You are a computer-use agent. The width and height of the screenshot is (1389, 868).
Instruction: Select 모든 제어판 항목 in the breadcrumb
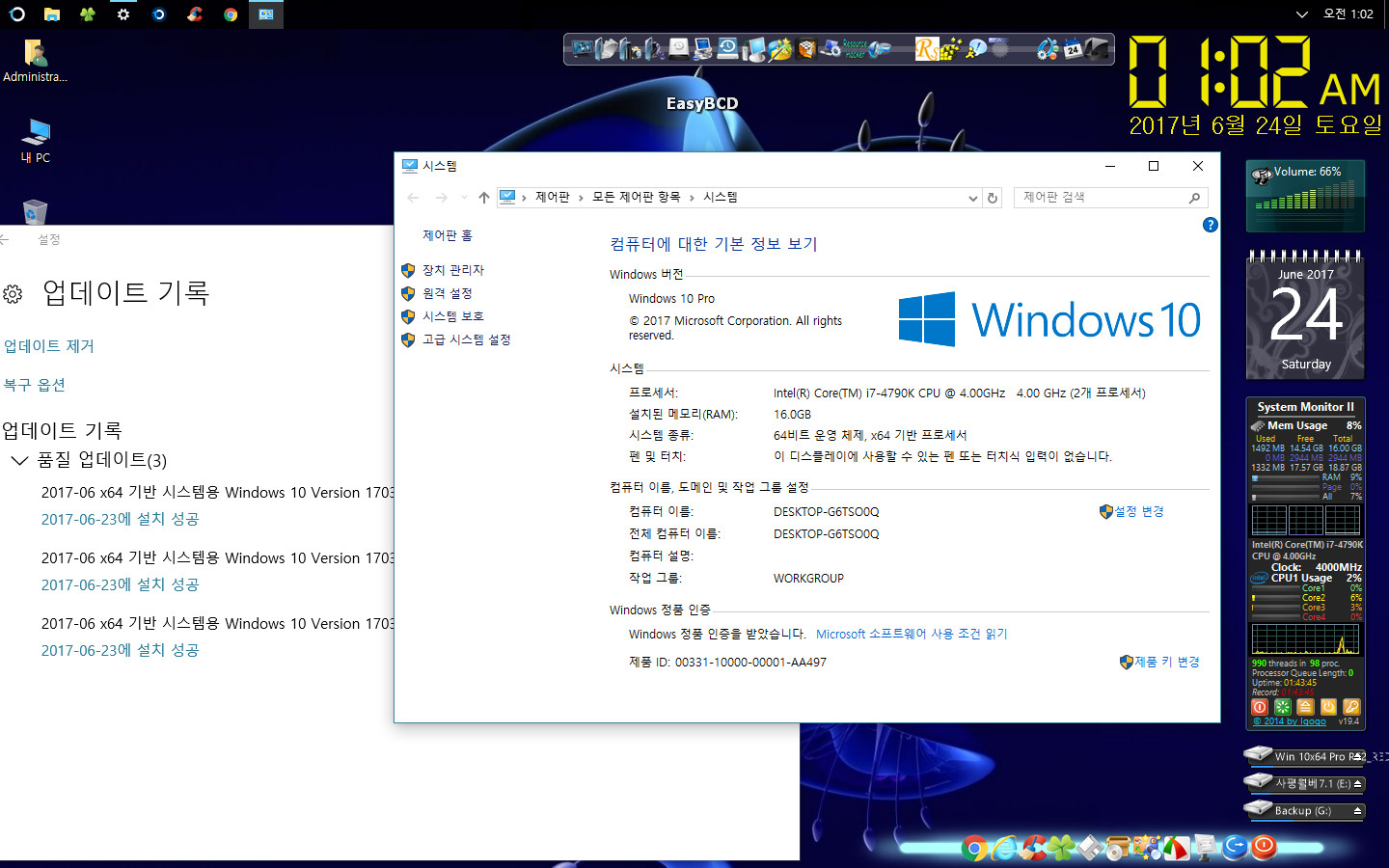(x=636, y=197)
